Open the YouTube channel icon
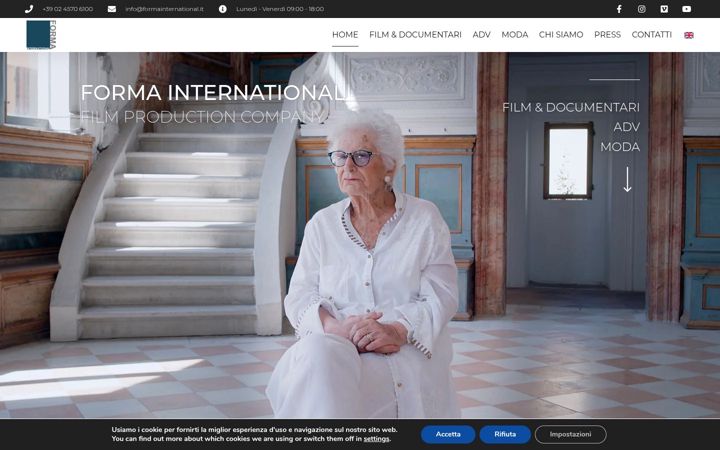 tap(686, 9)
